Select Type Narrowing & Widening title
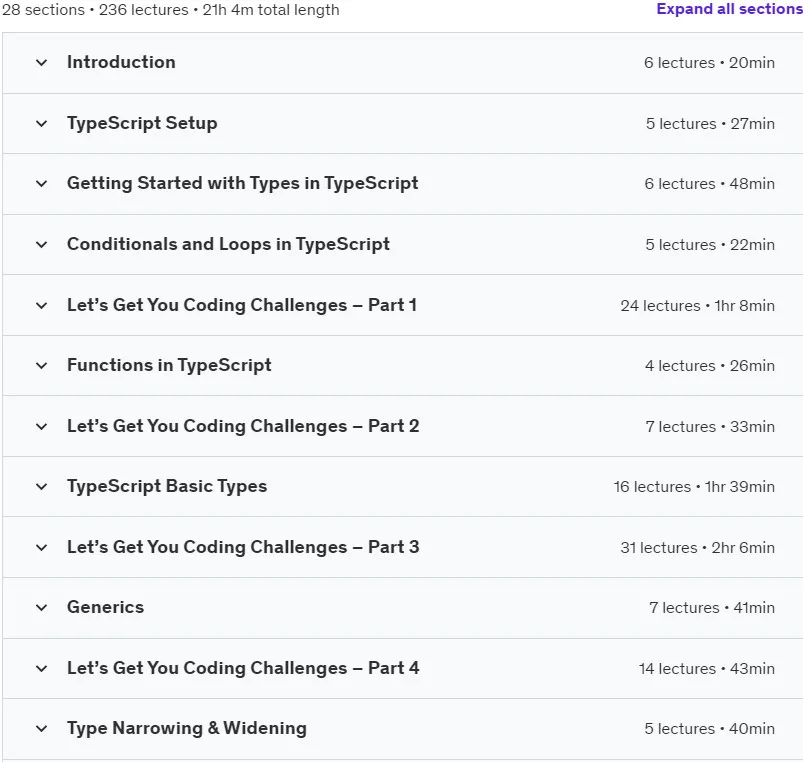The height and width of the screenshot is (762, 803). click(x=187, y=729)
